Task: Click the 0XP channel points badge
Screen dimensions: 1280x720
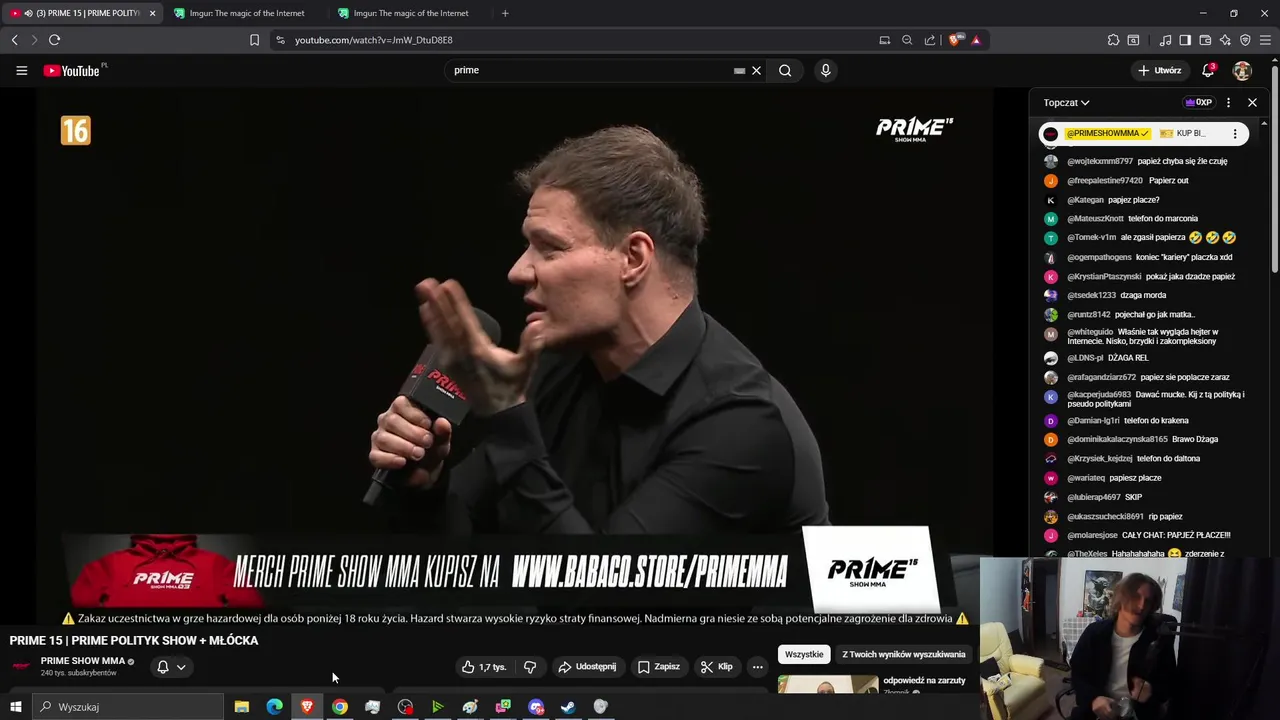Action: (1198, 102)
